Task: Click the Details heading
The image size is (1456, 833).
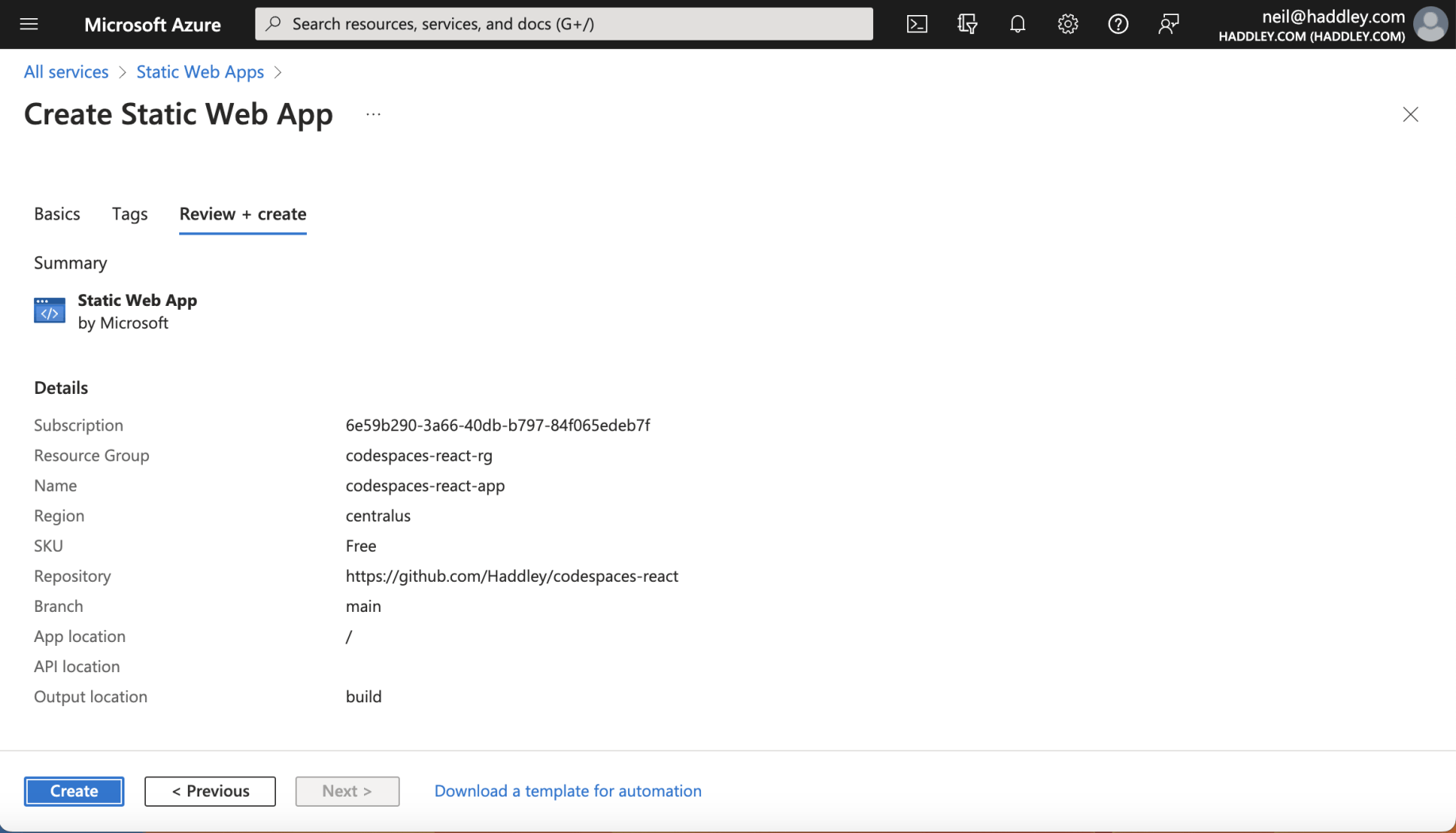Action: (61, 388)
